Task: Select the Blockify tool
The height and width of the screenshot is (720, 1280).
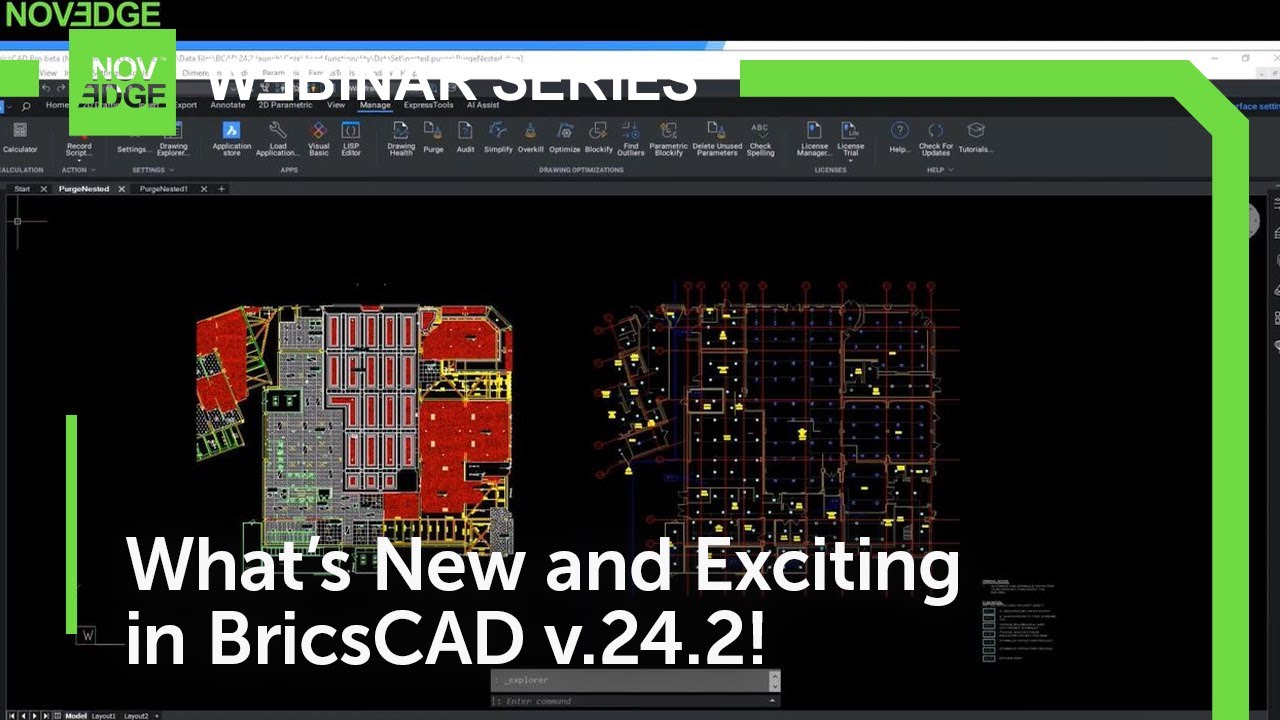Action: tap(598, 138)
